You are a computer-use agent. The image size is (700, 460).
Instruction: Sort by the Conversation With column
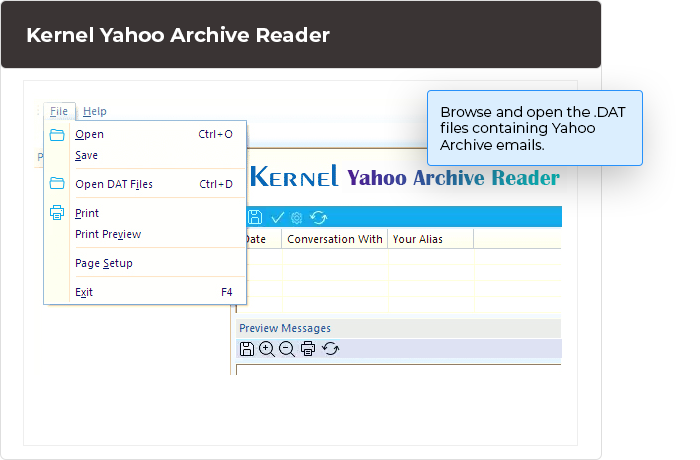(x=335, y=239)
